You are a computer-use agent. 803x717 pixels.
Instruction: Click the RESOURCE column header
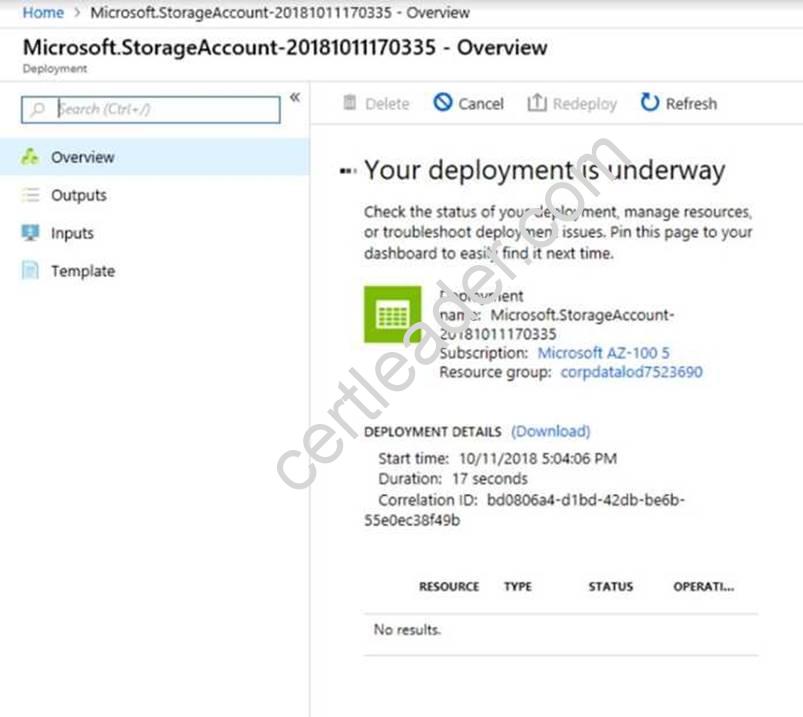coord(449,586)
